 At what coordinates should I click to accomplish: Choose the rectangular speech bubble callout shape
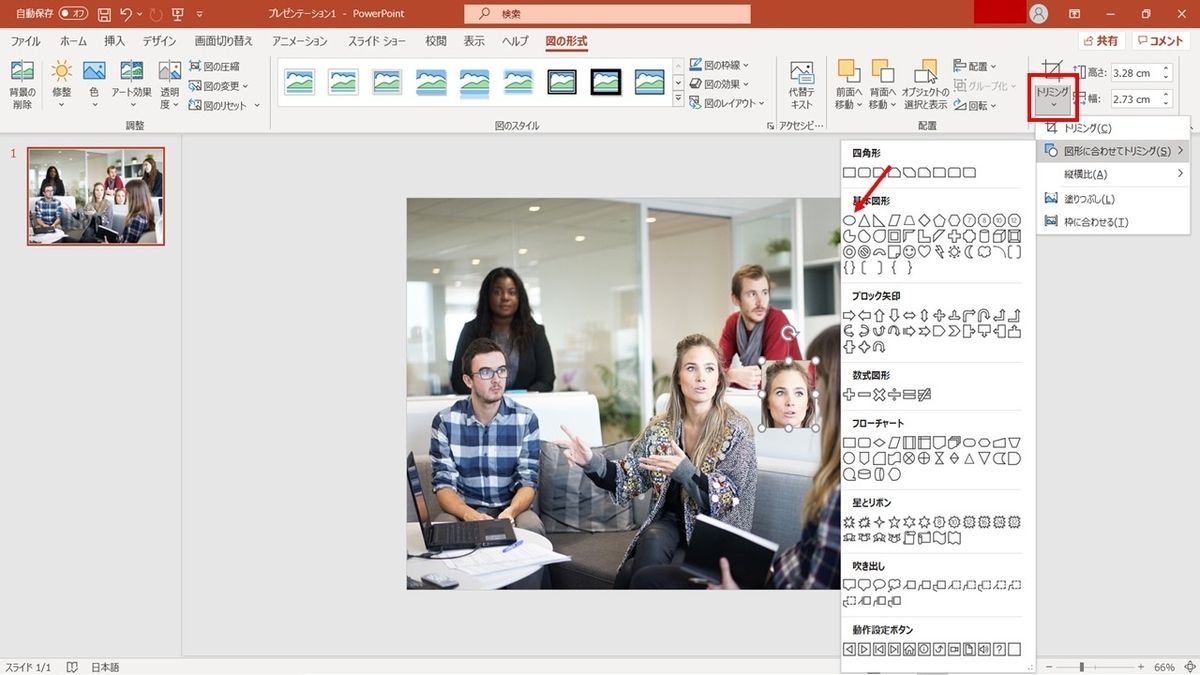[x=849, y=584]
